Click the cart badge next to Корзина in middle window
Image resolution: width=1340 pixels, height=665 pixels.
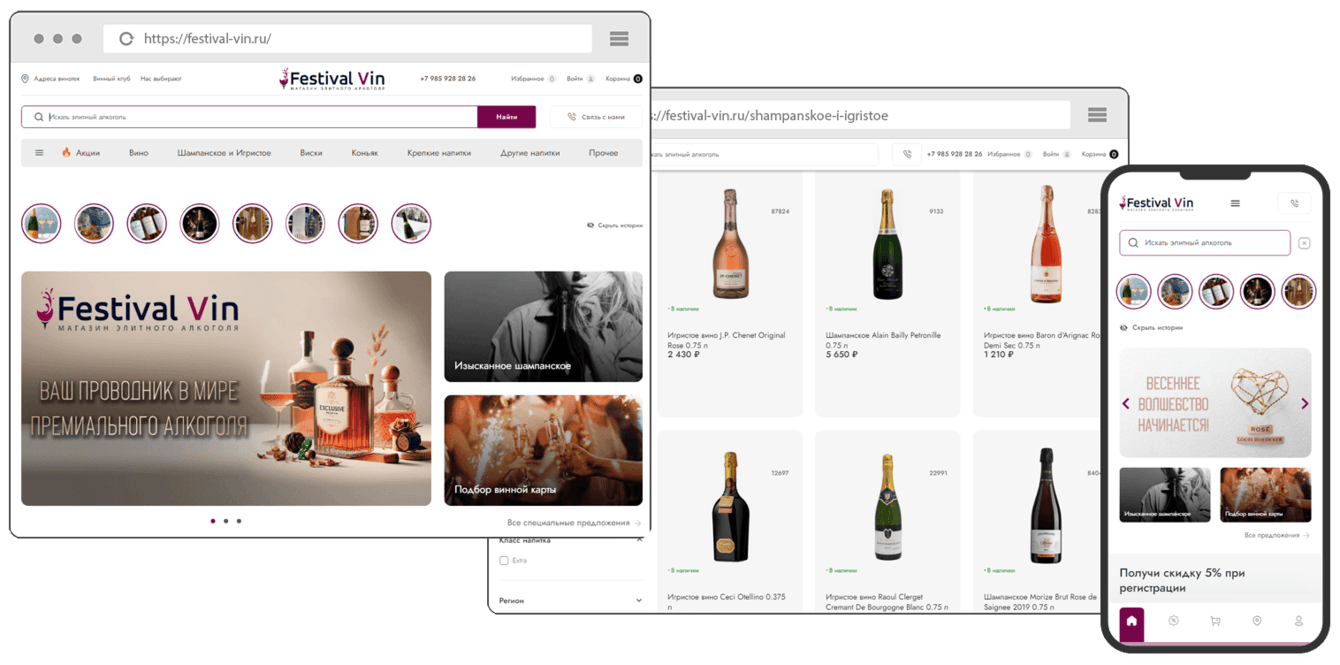(x=1114, y=154)
